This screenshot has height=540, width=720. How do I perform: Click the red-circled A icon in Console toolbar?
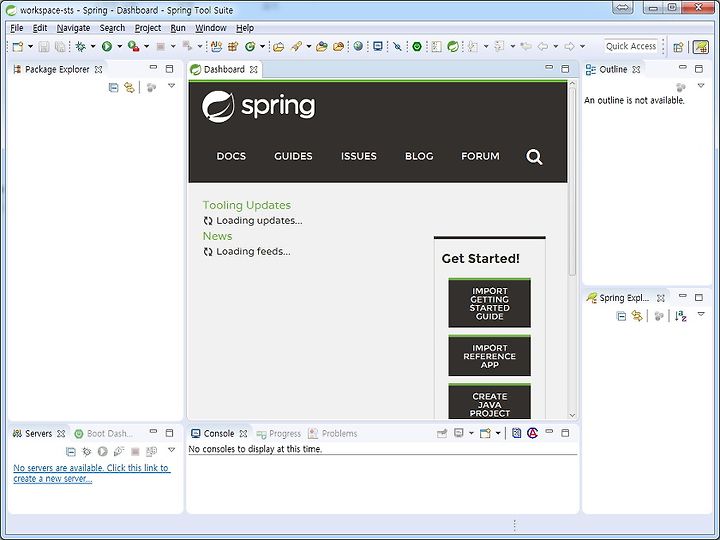532,433
